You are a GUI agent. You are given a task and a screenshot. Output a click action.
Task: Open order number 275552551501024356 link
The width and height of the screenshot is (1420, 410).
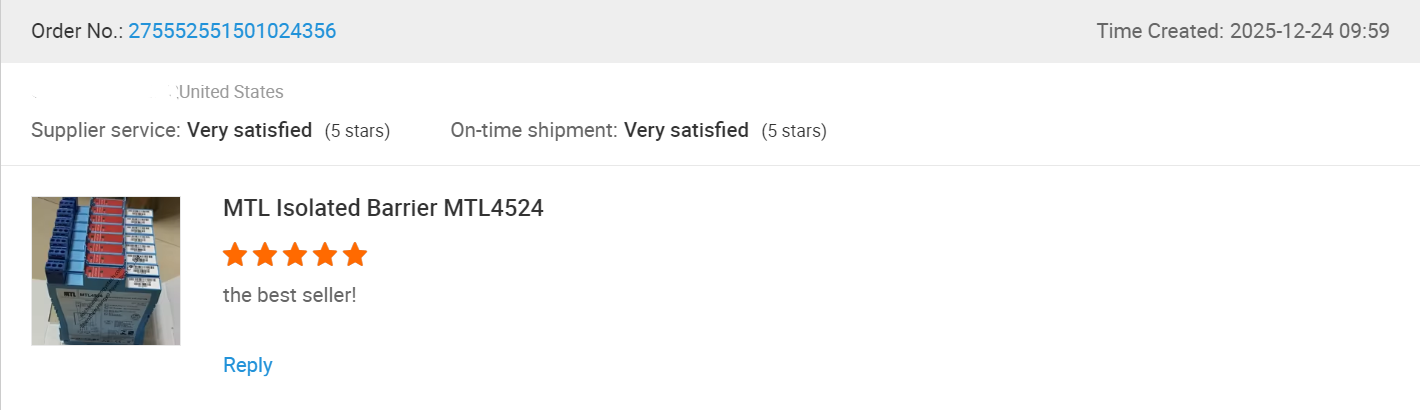pyautogui.click(x=232, y=31)
